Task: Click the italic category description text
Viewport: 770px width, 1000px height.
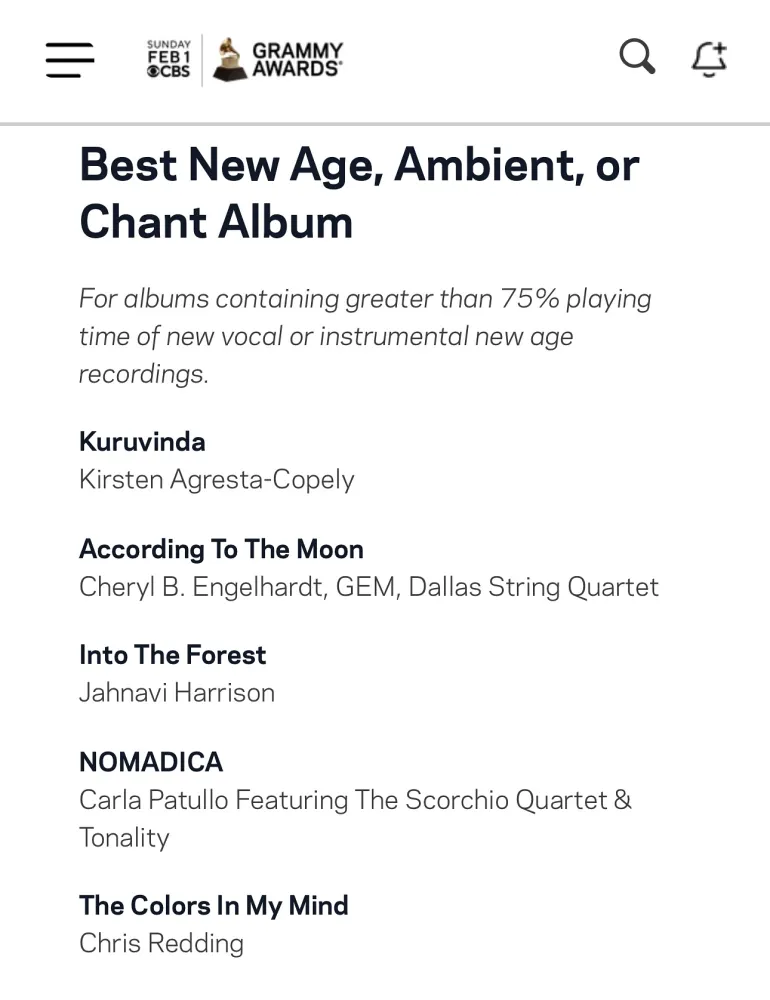Action: 364,336
